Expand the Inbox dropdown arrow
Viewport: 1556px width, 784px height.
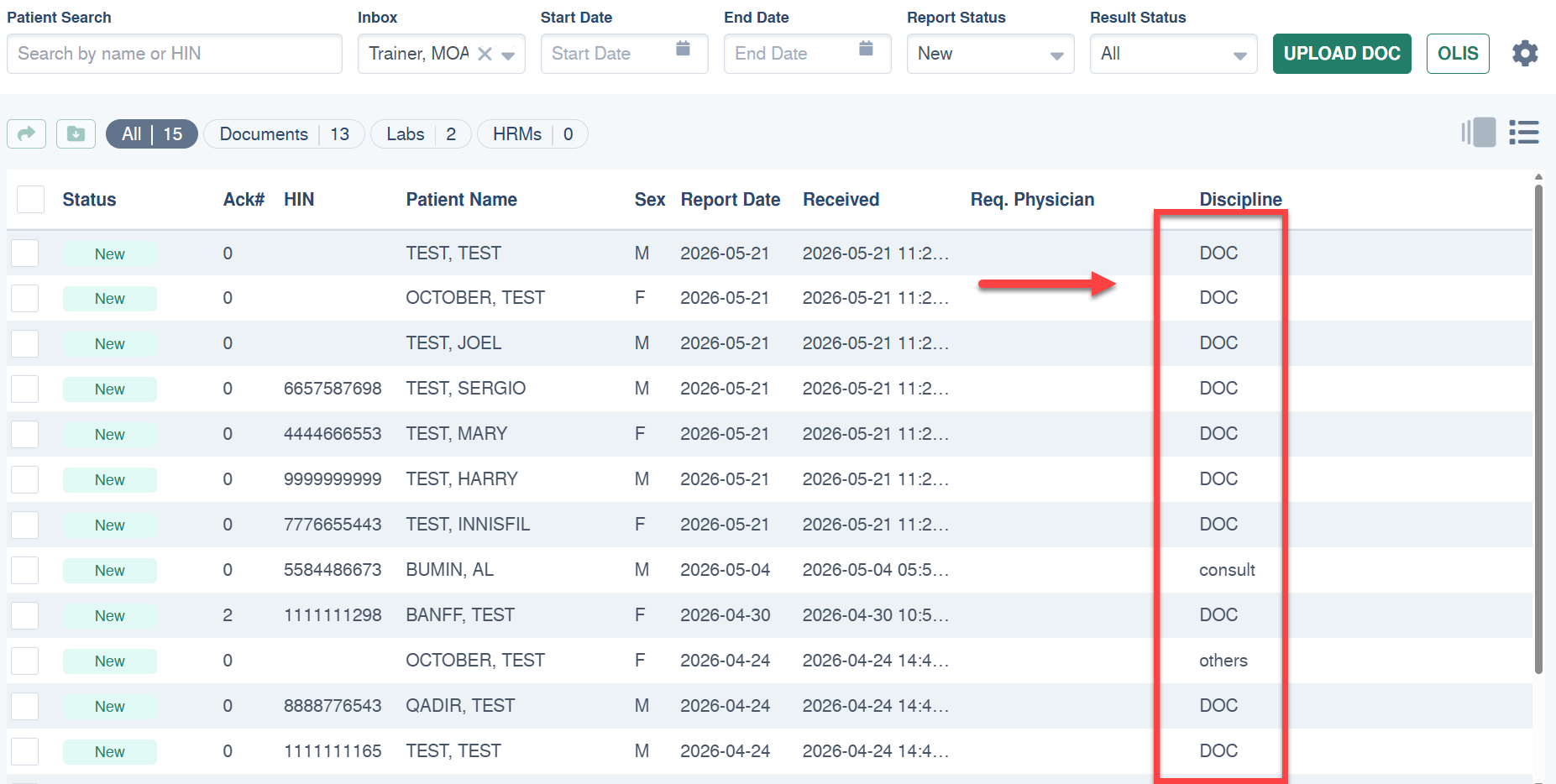pos(508,55)
